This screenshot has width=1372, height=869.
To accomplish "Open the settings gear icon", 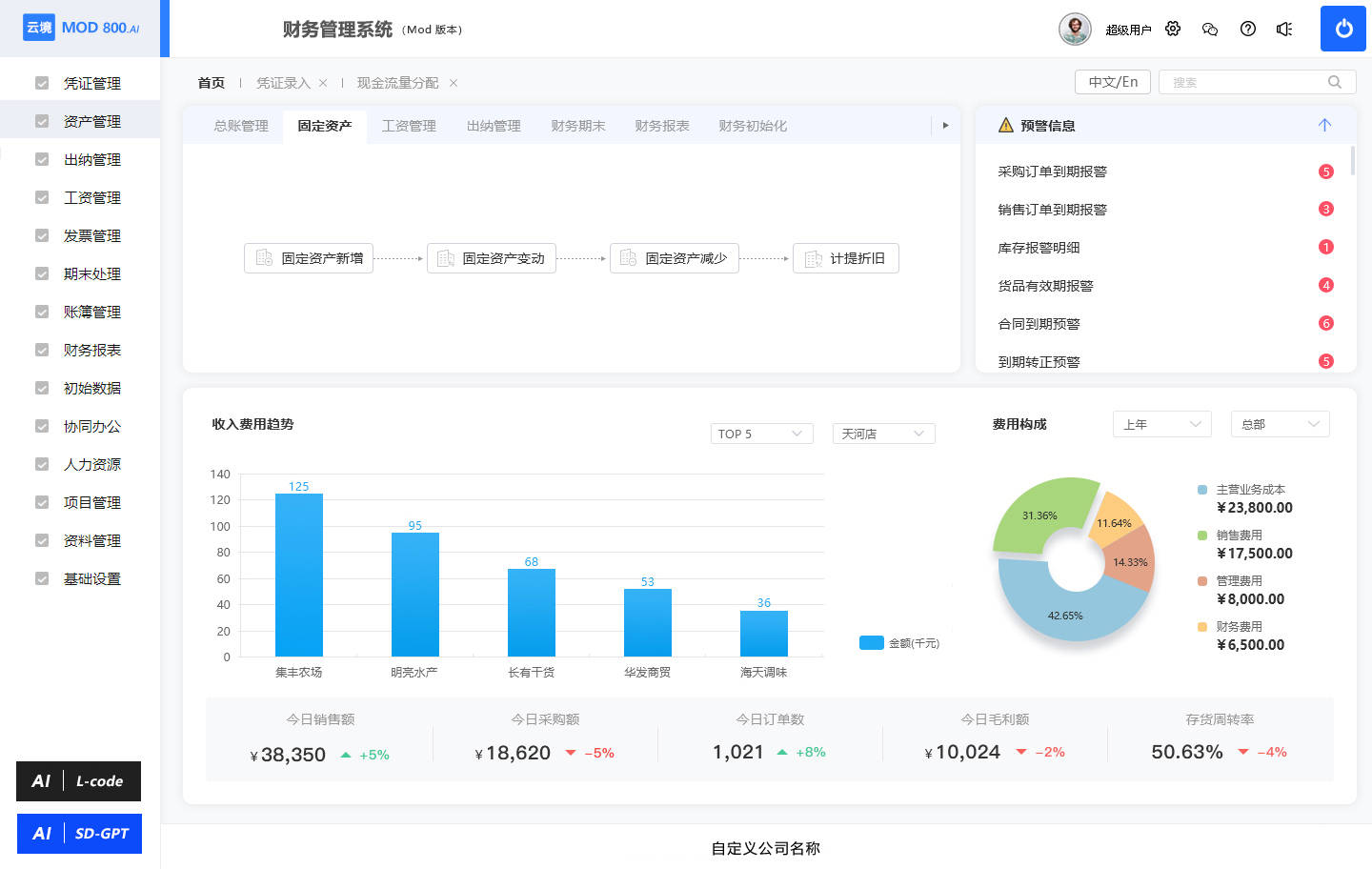I will [x=1173, y=29].
